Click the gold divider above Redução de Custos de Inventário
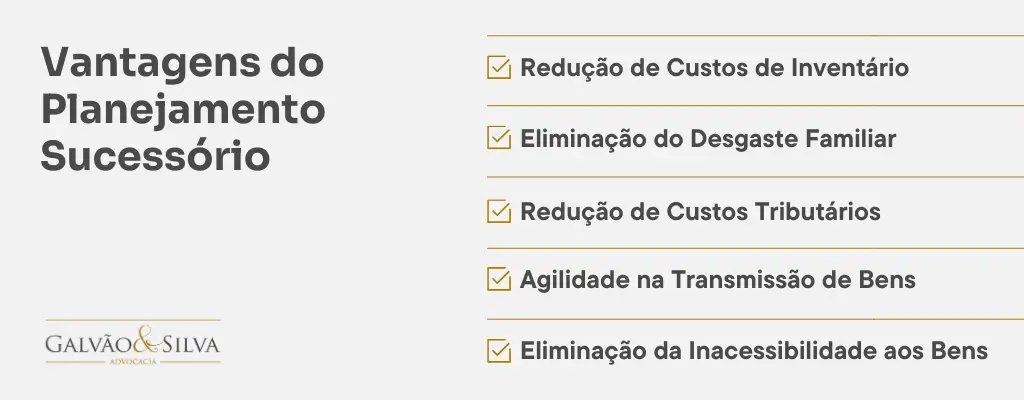This screenshot has width=1024, height=400. (x=756, y=35)
